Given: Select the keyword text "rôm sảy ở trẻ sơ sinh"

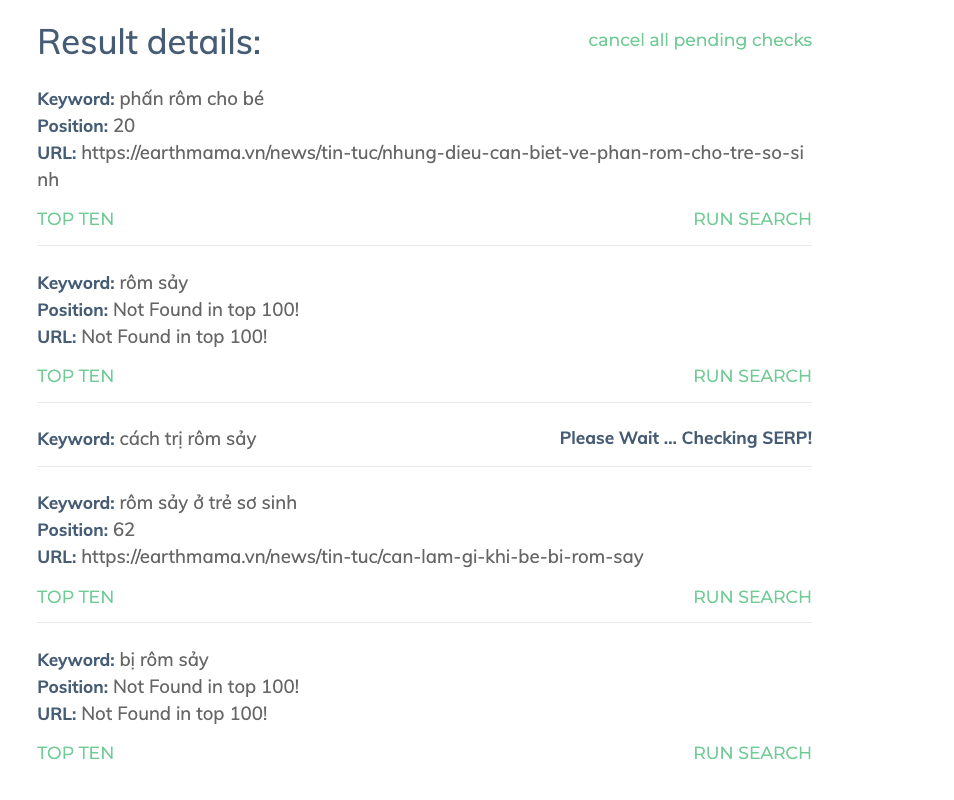Looking at the screenshot, I should click(x=208, y=503).
